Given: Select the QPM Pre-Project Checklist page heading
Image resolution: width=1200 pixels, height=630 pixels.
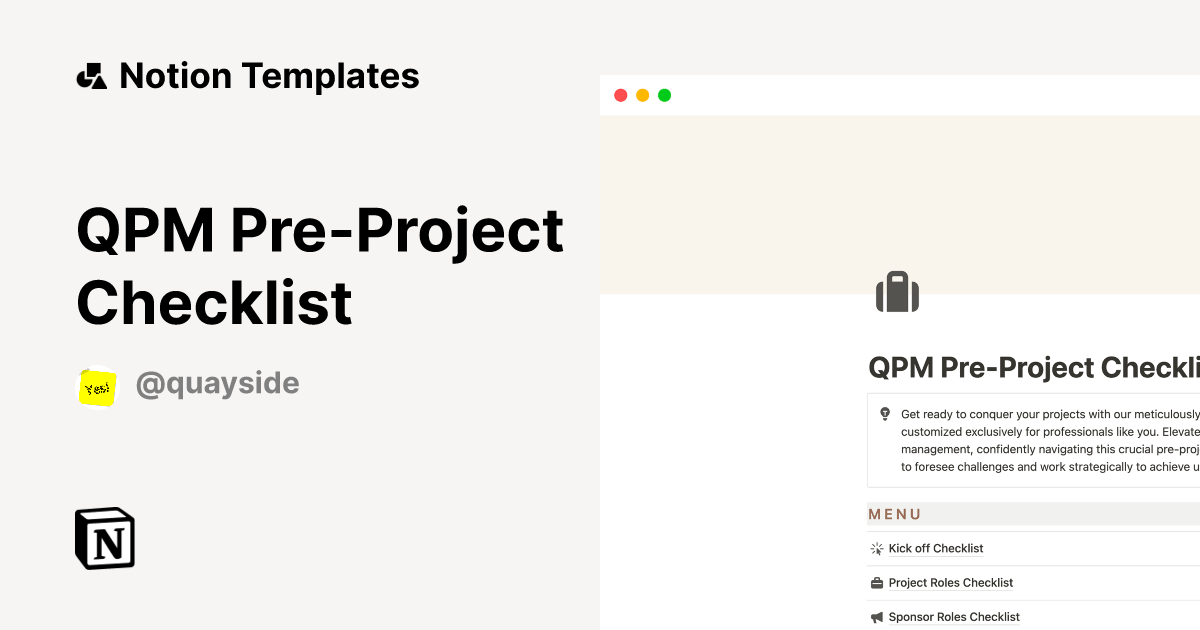Looking at the screenshot, I should tap(1030, 368).
